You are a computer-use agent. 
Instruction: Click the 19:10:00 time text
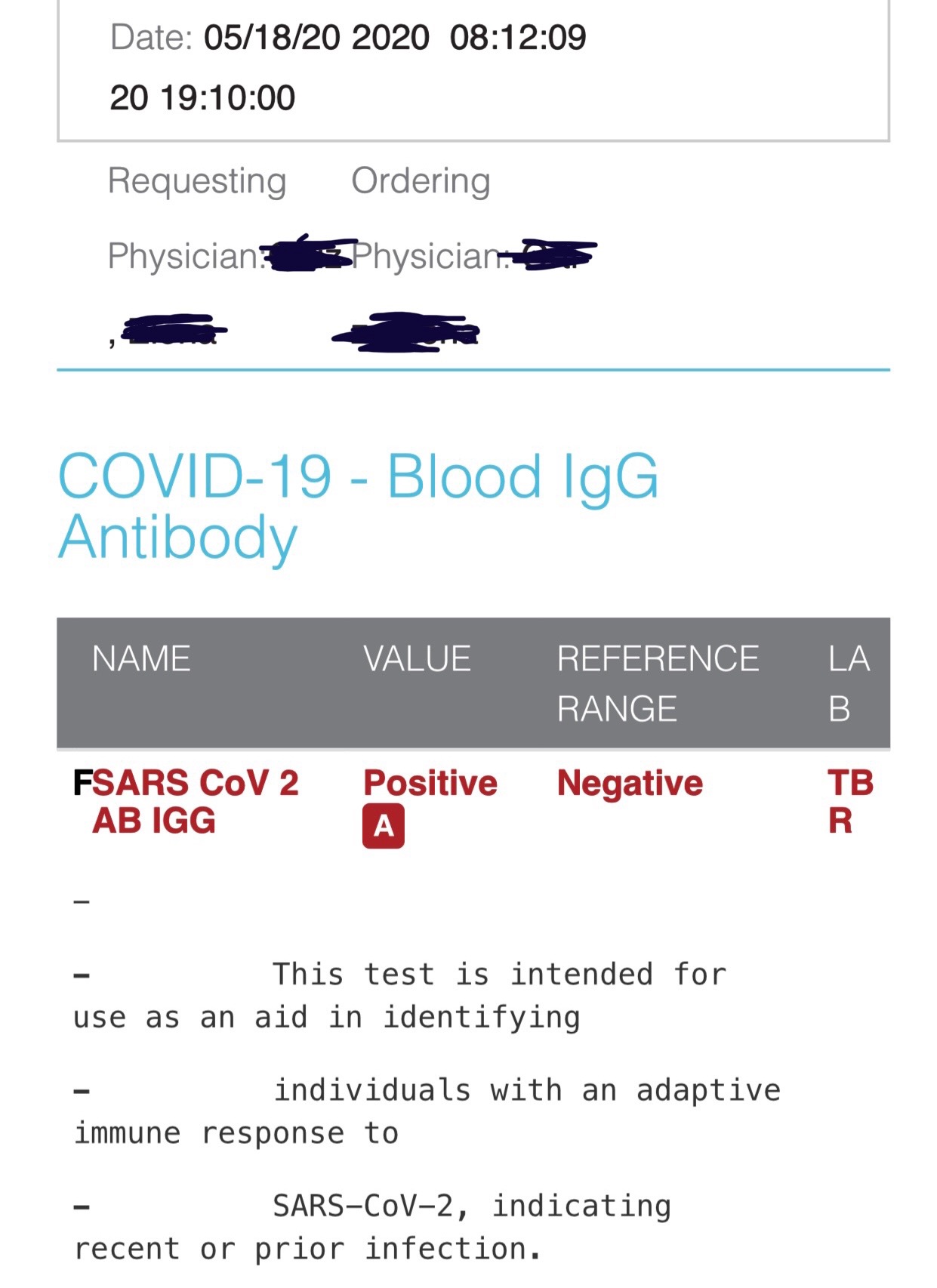tap(227, 97)
